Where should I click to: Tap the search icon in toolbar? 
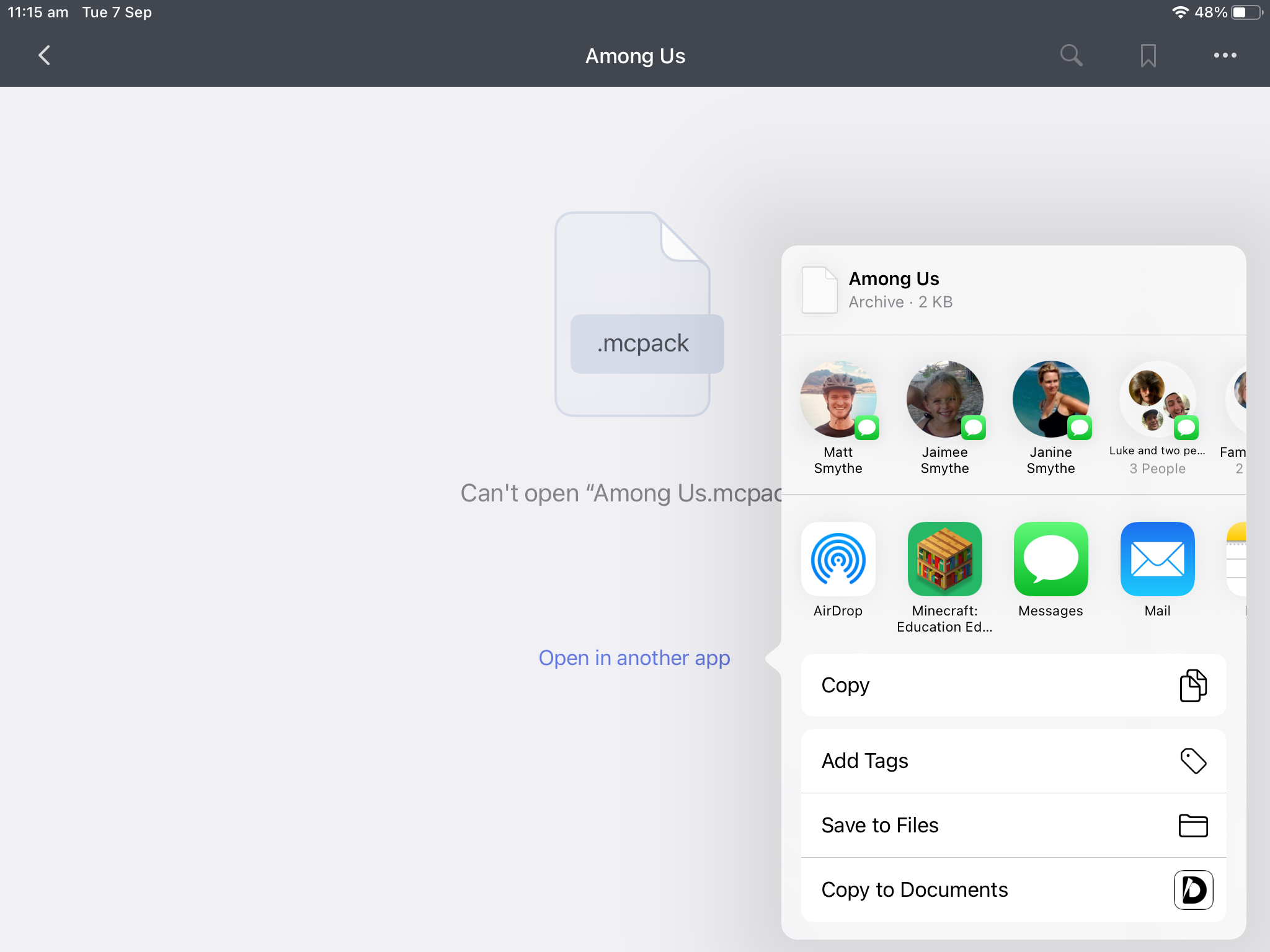(x=1072, y=55)
